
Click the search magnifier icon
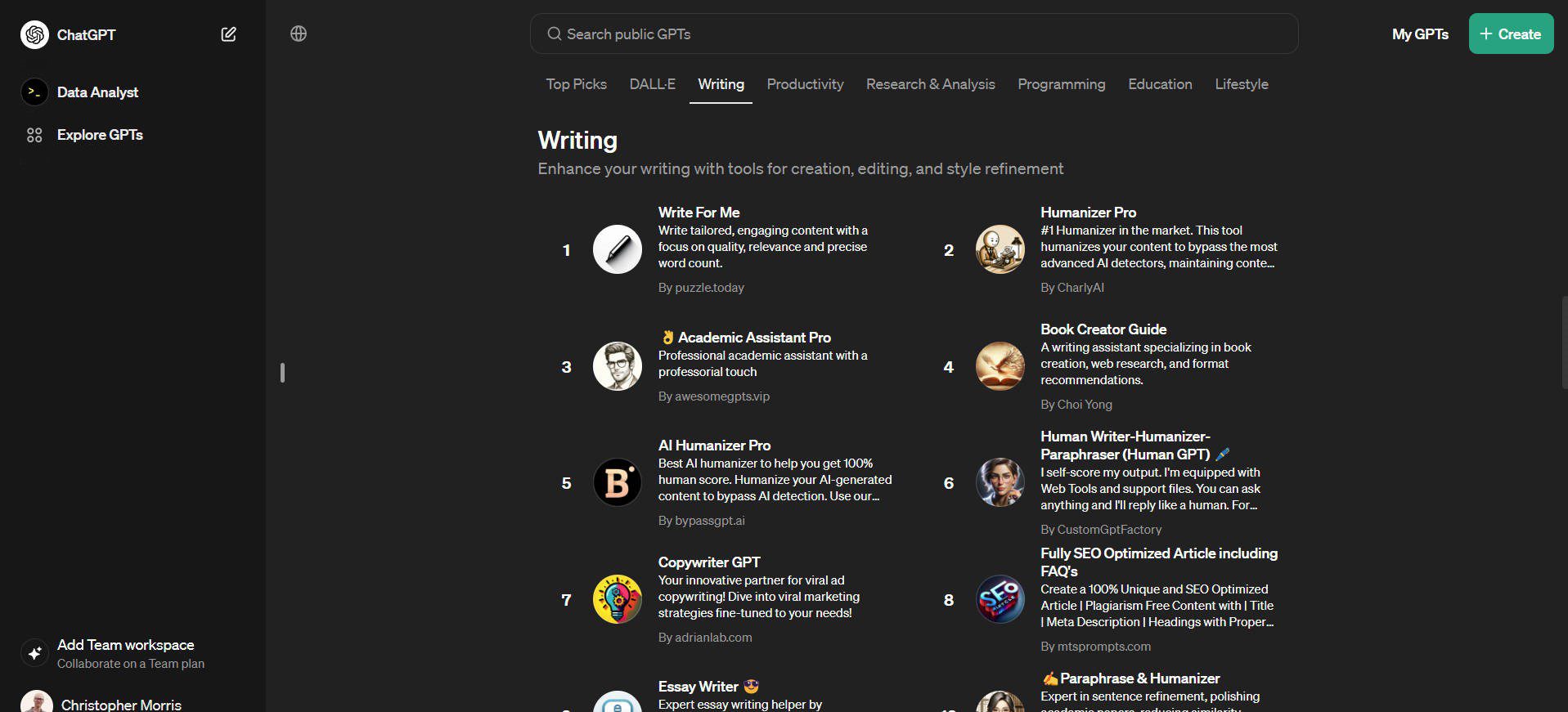pos(554,34)
